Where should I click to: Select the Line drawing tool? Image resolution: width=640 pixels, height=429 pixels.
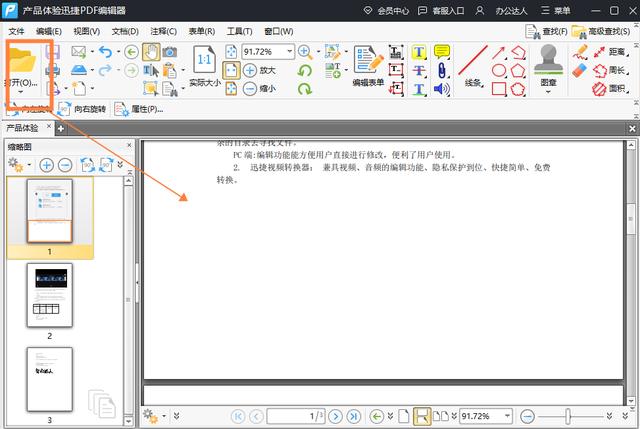473,67
